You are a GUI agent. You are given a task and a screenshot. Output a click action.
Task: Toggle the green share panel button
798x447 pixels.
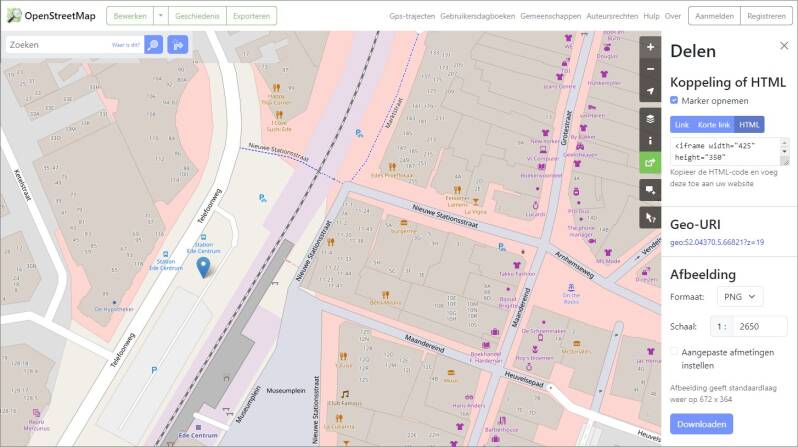click(651, 163)
